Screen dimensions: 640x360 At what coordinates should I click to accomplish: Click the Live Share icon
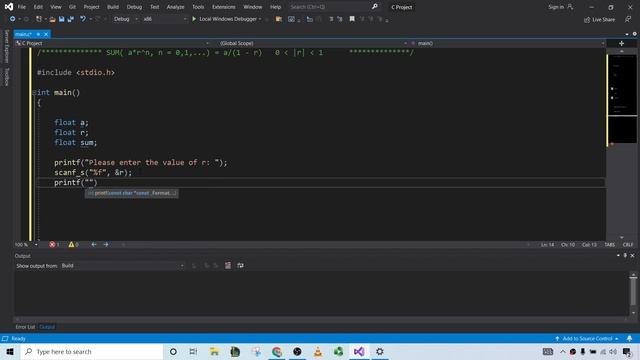587,20
